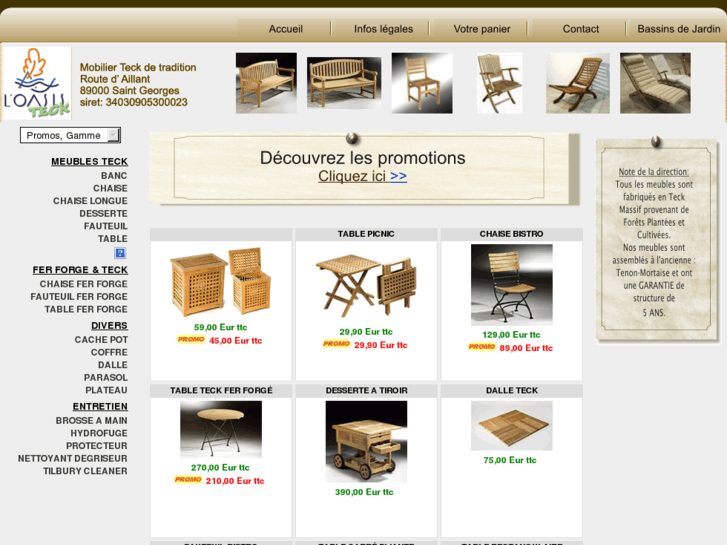Go to the Accueil page
727x545 pixels.
coord(286,29)
